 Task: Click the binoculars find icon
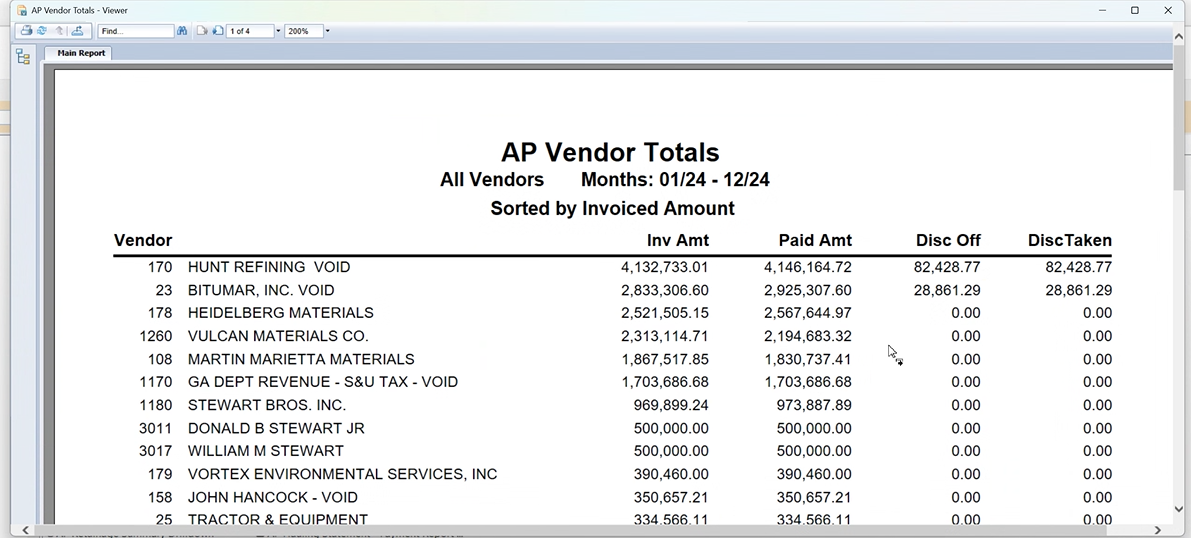[x=182, y=31]
